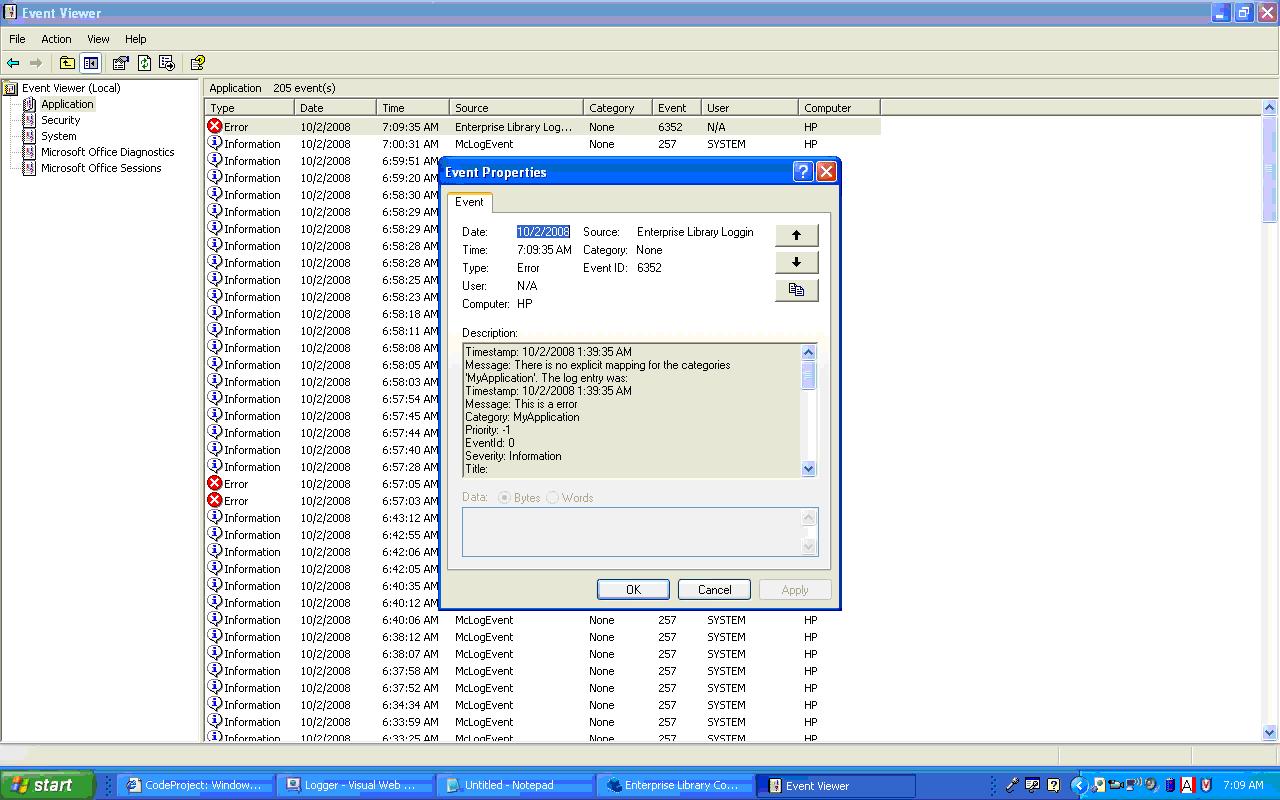Click the Export List toolbar icon
The height and width of the screenshot is (800, 1280).
click(167, 63)
